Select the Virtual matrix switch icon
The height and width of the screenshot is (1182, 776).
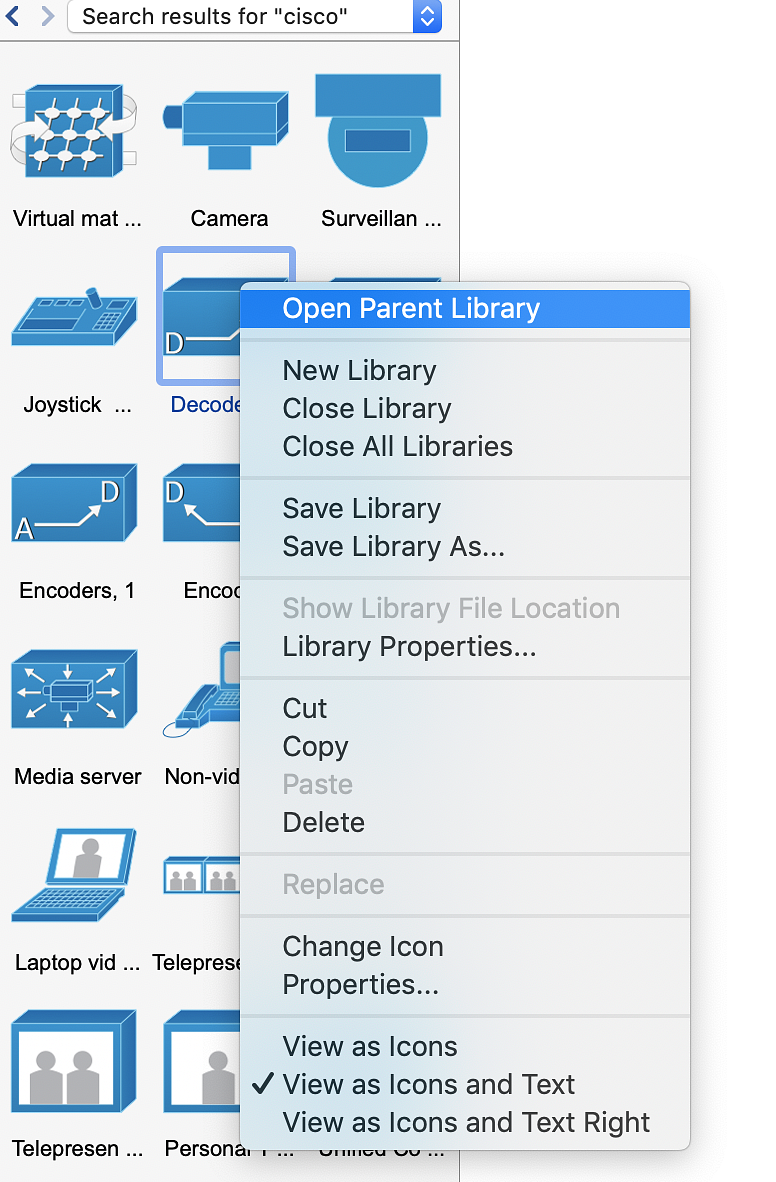pos(73,131)
